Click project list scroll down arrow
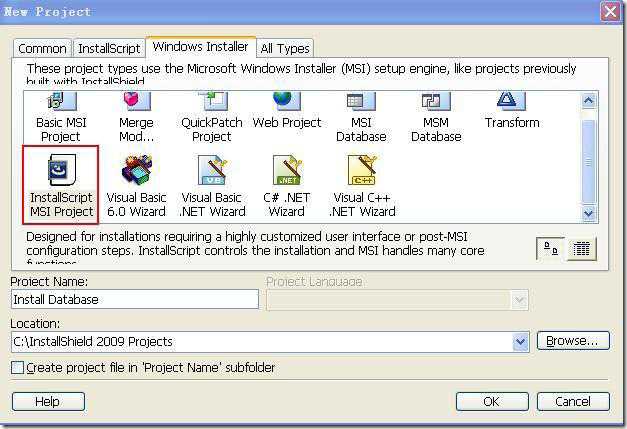Image resolution: width=627 pixels, height=429 pixels. tap(588, 214)
